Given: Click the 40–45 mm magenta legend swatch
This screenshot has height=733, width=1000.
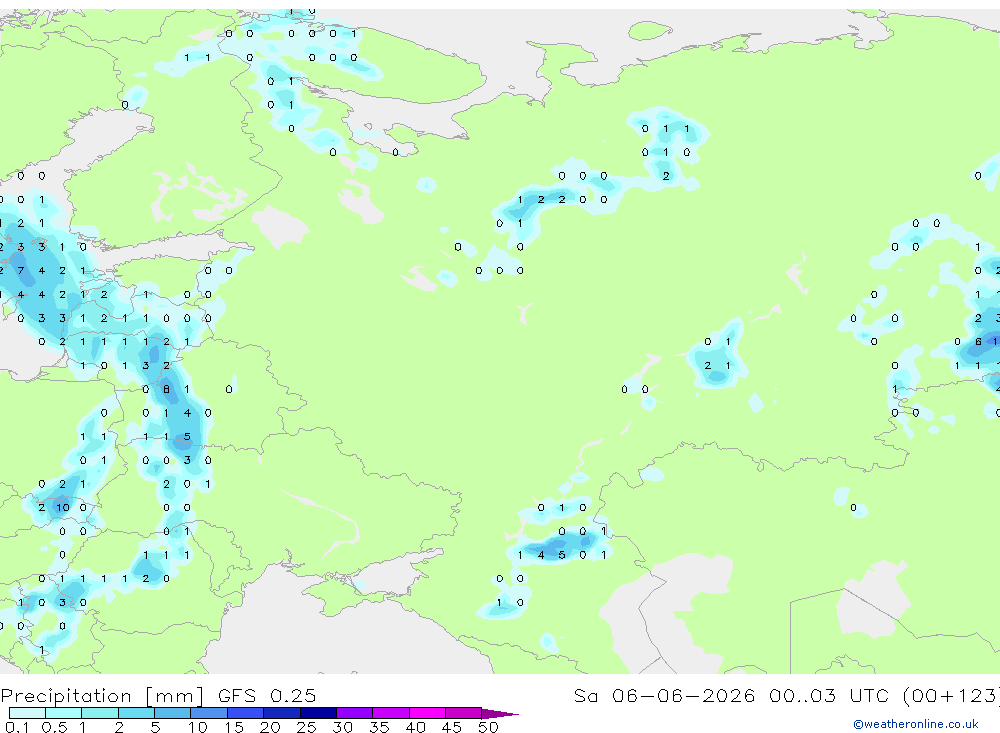Looking at the screenshot, I should coord(427,713).
